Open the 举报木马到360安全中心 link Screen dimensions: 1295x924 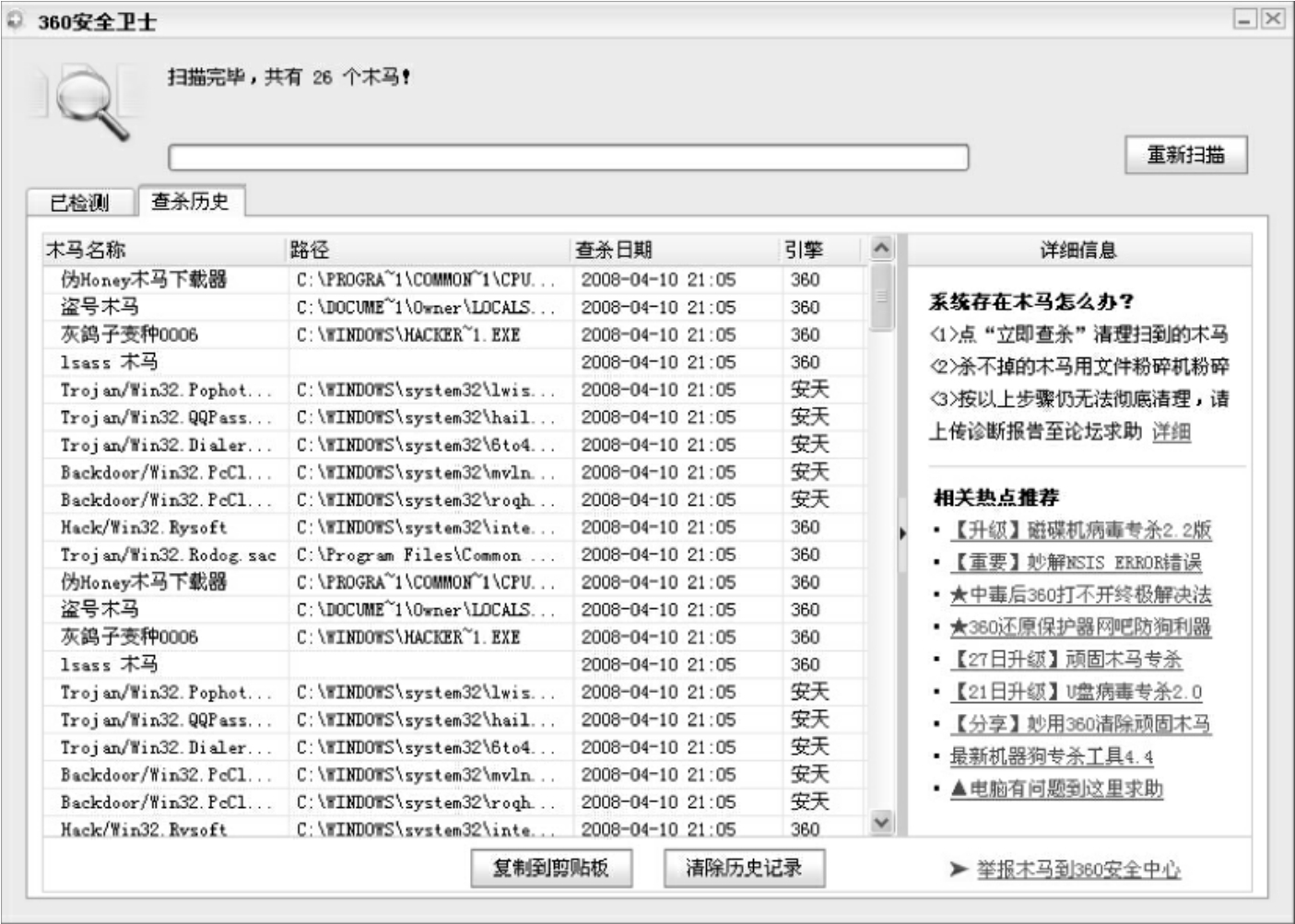[x=1078, y=870]
